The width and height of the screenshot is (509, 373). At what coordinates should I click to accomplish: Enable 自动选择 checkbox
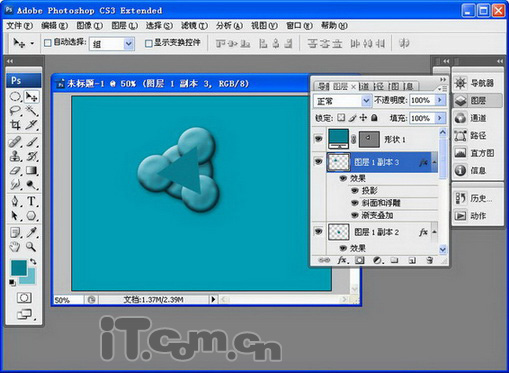48,43
